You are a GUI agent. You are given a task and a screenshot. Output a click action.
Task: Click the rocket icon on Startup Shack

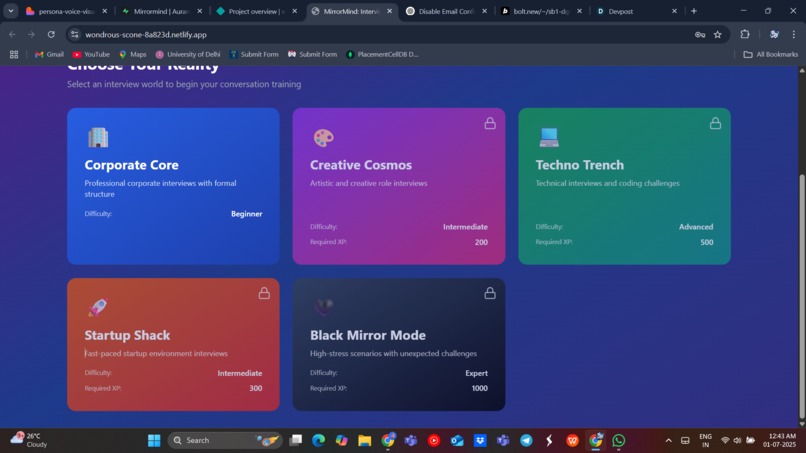(98, 307)
